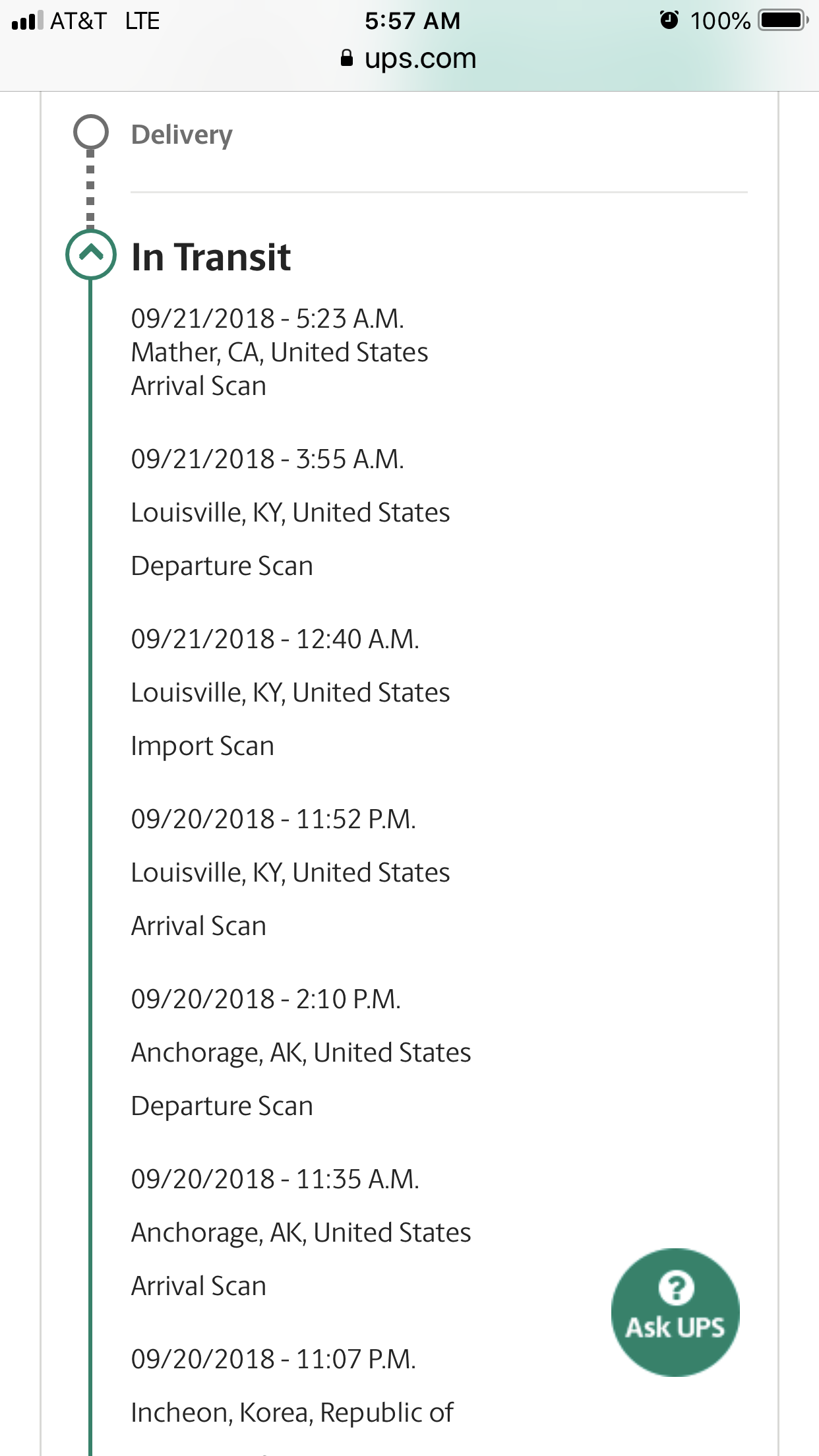Tap the battery icon in status bar

tap(783, 20)
